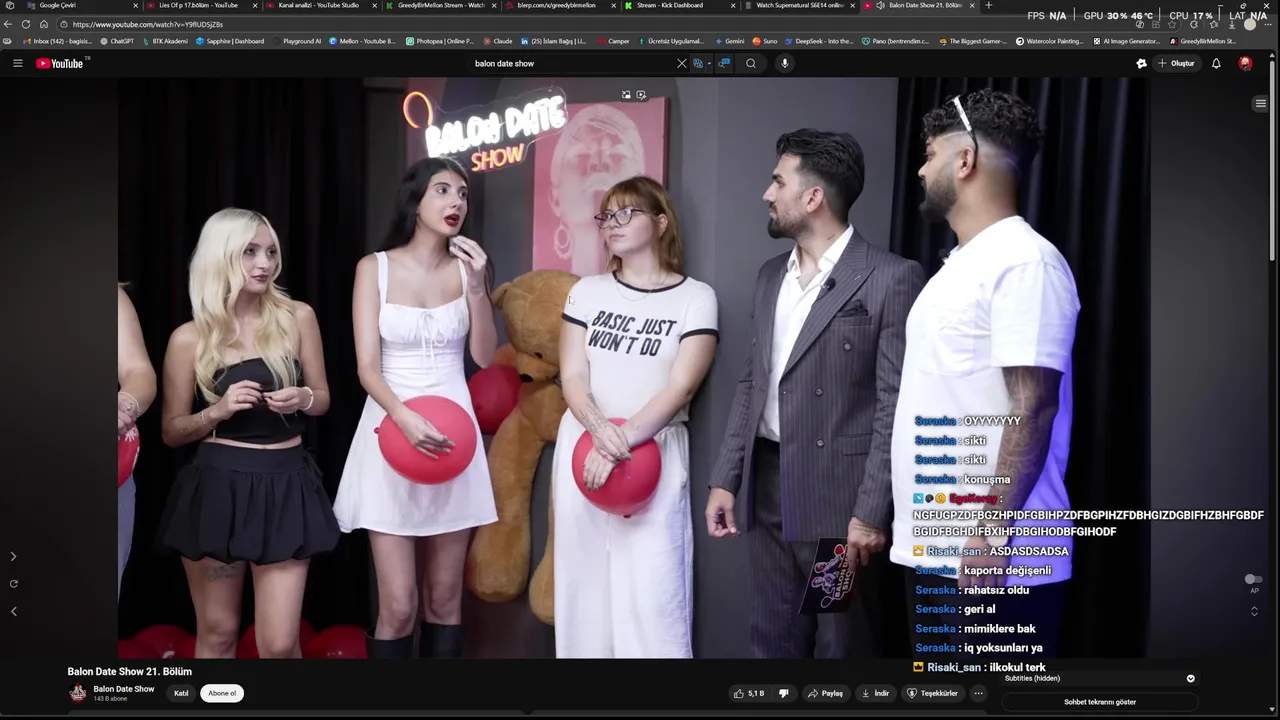Click the Oluştur create button

click(1176, 63)
